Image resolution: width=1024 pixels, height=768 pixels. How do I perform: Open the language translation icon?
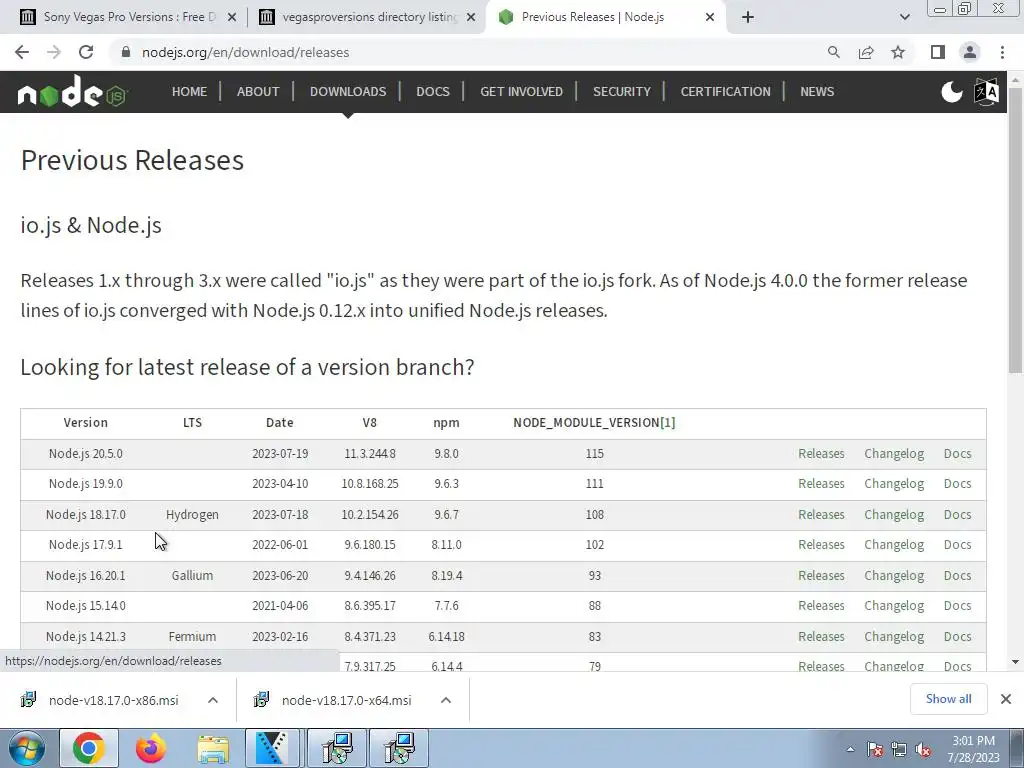[986, 92]
